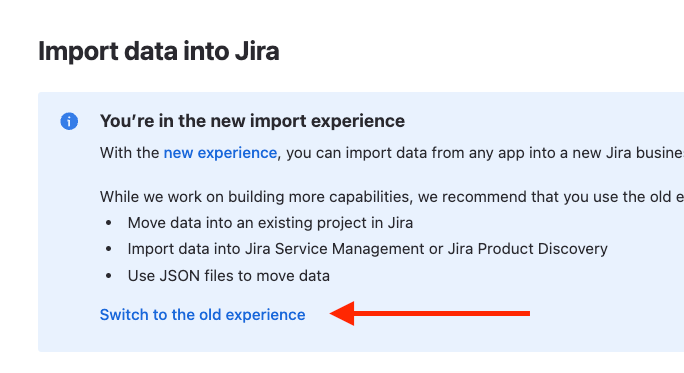Switch to the old experience
The width and height of the screenshot is (684, 373).
pos(202,315)
